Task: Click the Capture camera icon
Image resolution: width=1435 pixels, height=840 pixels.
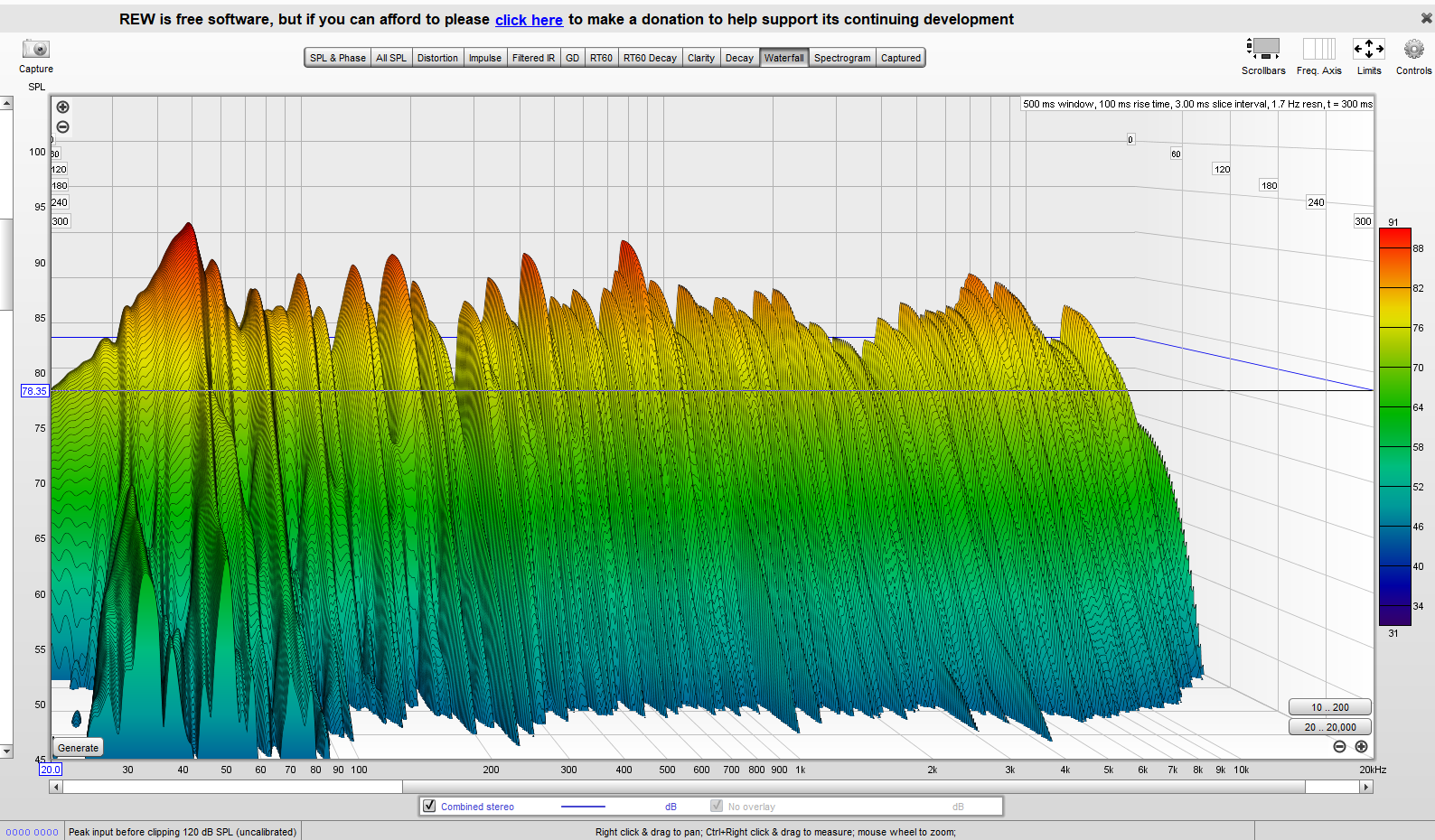Action: 36,50
